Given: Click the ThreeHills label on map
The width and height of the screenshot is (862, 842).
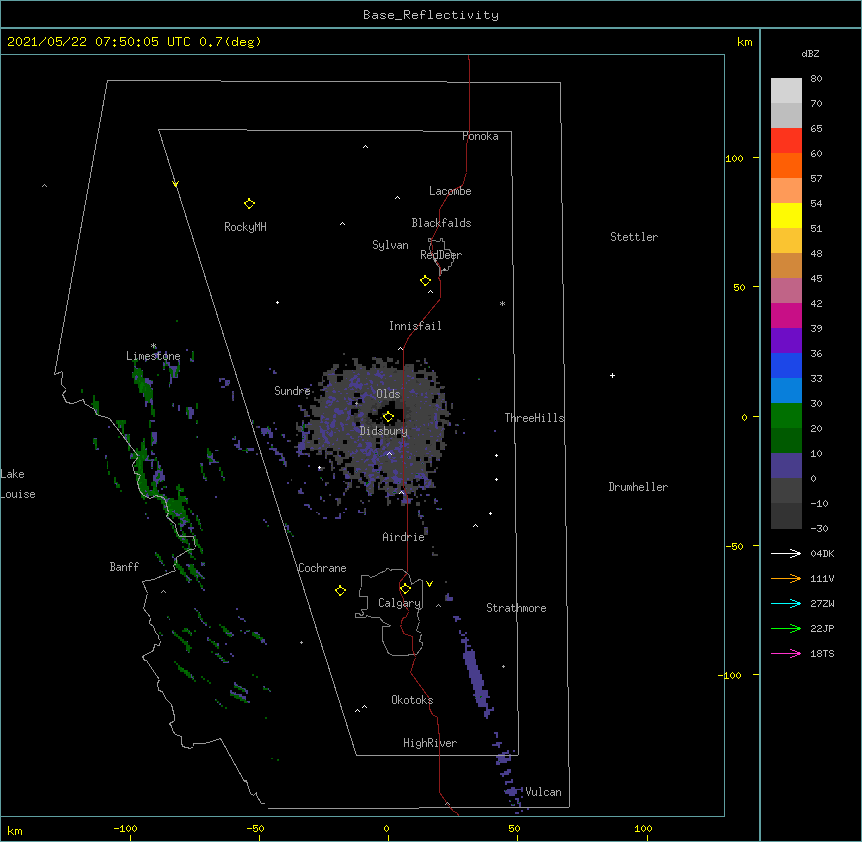Looking at the screenshot, I should (x=534, y=418).
